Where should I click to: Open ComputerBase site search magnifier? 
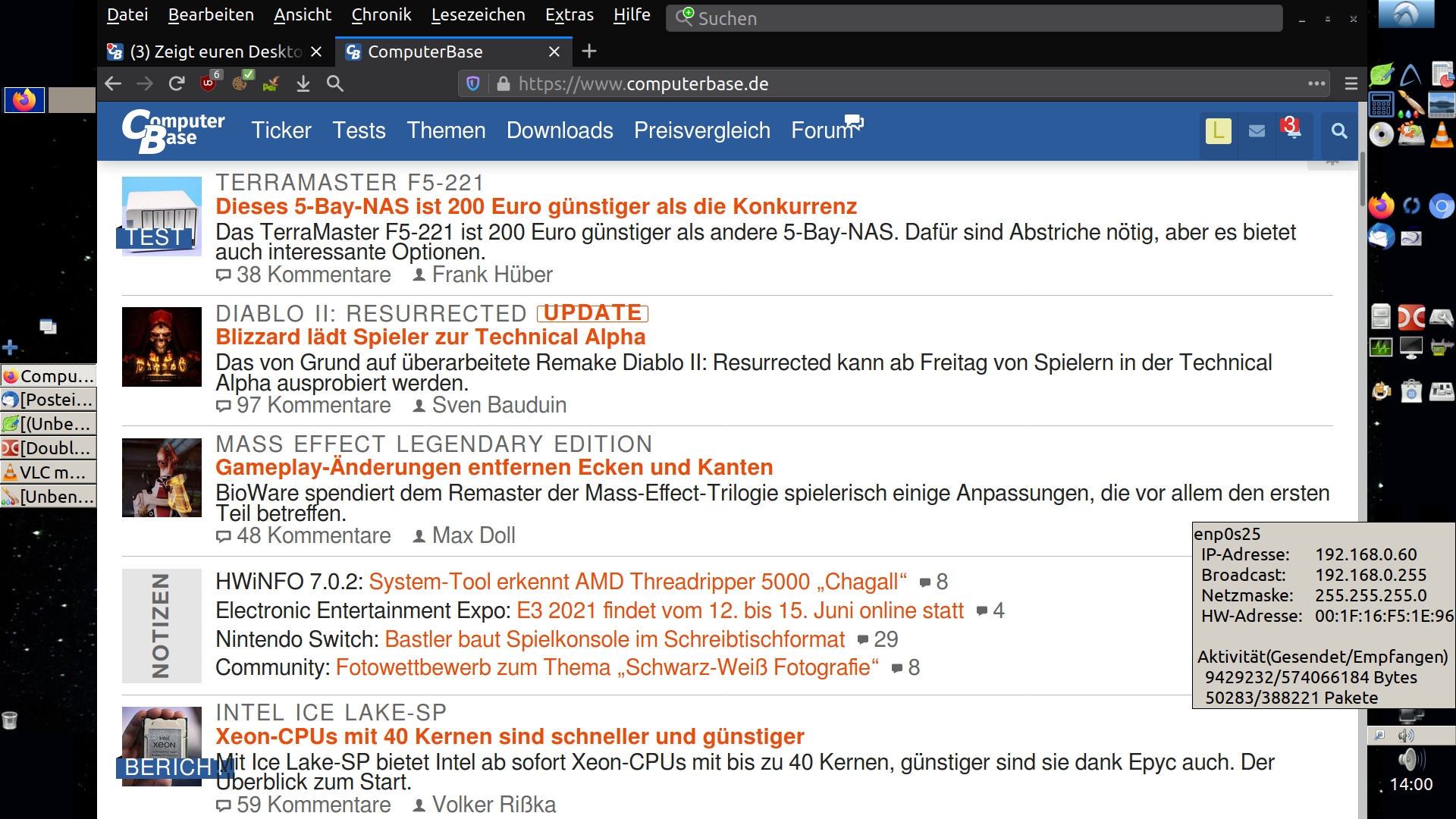[1339, 131]
